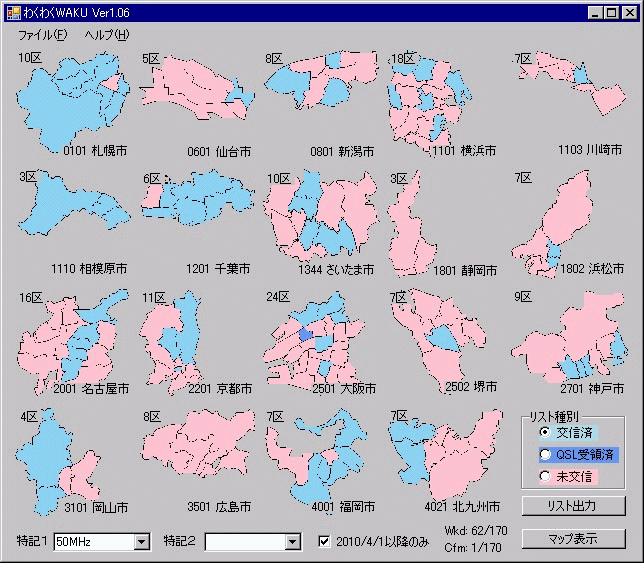Click the app icon in title bar
644x563 pixels.
click(14, 13)
